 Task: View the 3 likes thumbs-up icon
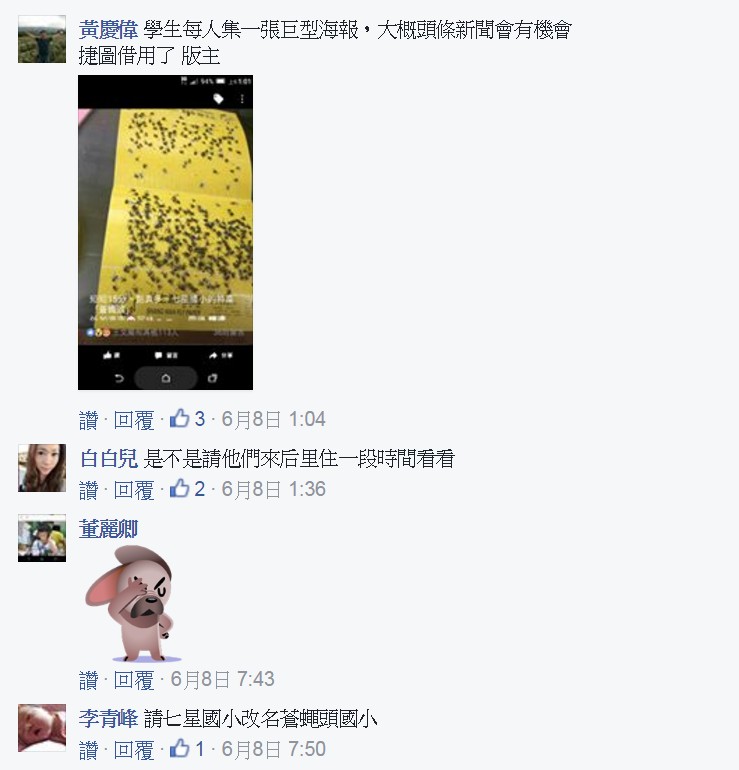[180, 418]
